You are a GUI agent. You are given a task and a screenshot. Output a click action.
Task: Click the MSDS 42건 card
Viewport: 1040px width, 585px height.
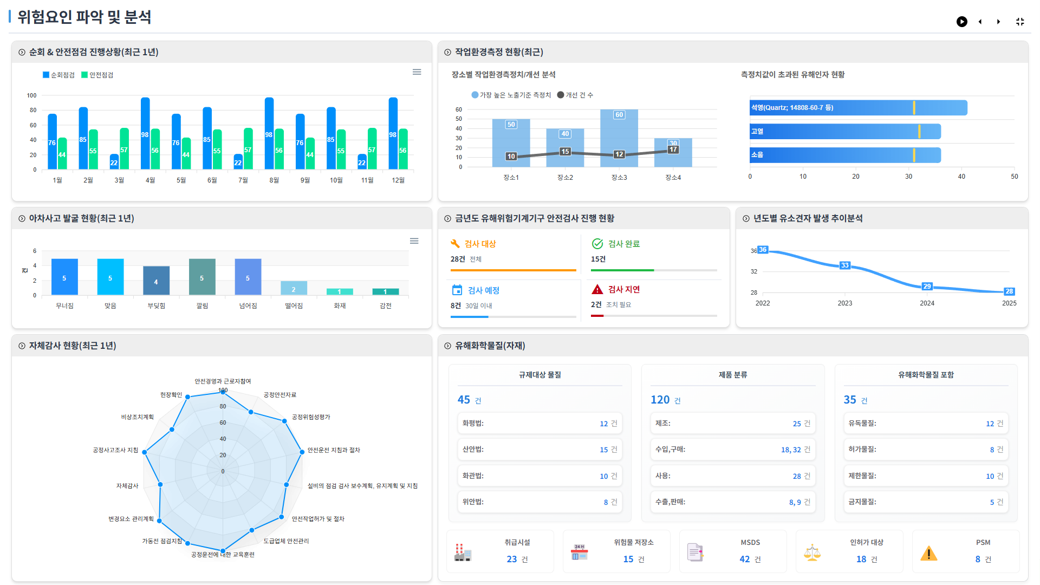click(x=735, y=551)
